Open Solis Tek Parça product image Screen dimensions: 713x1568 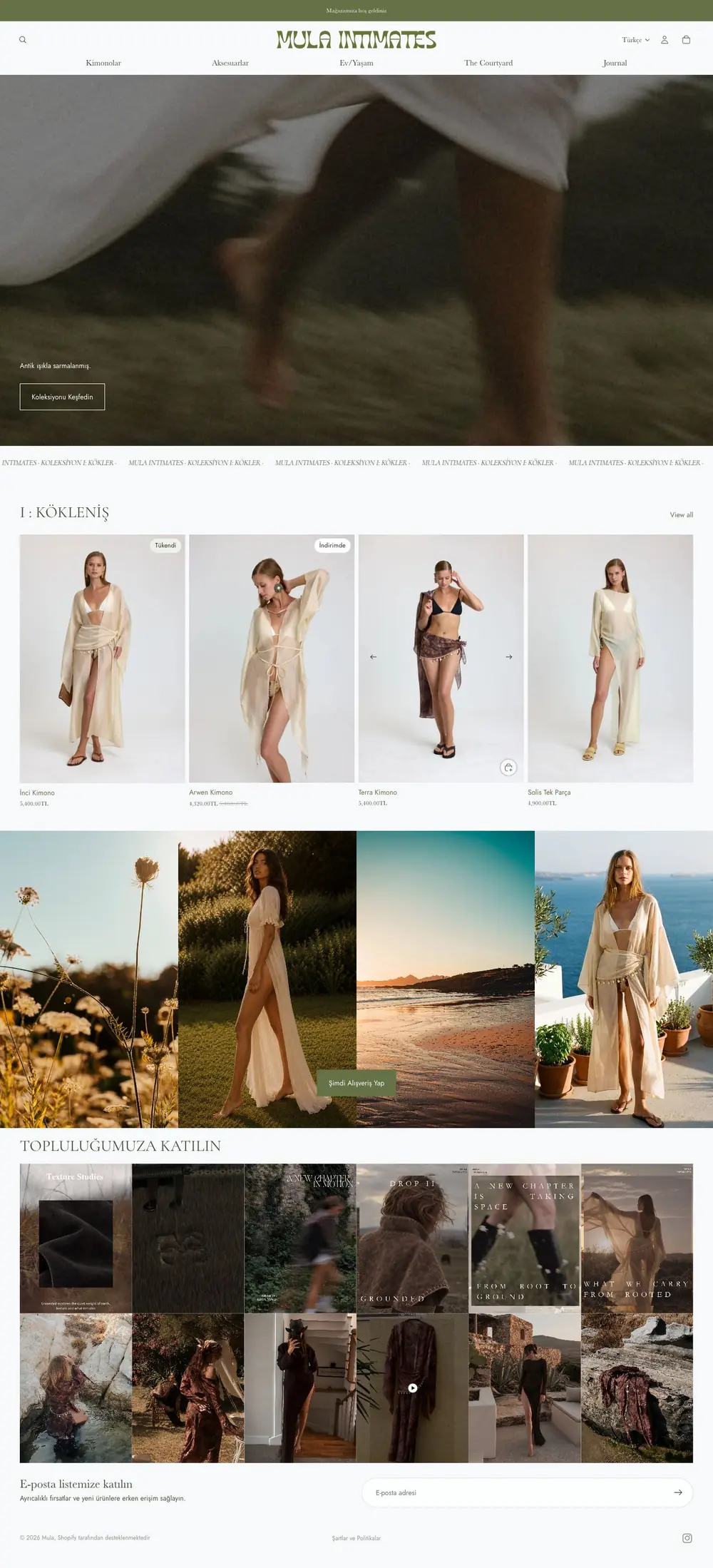coord(610,658)
